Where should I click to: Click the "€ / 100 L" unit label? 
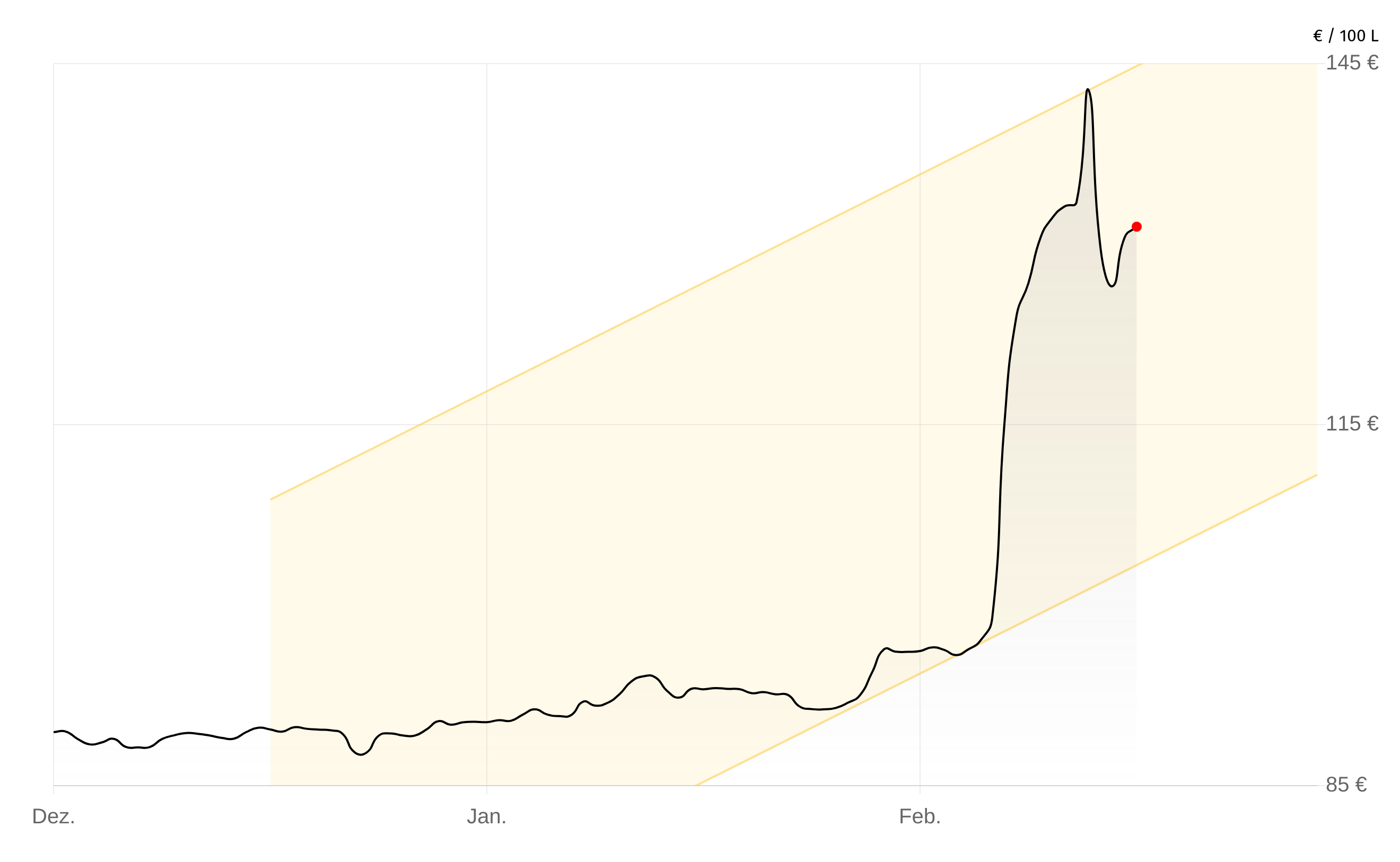coord(1345,37)
